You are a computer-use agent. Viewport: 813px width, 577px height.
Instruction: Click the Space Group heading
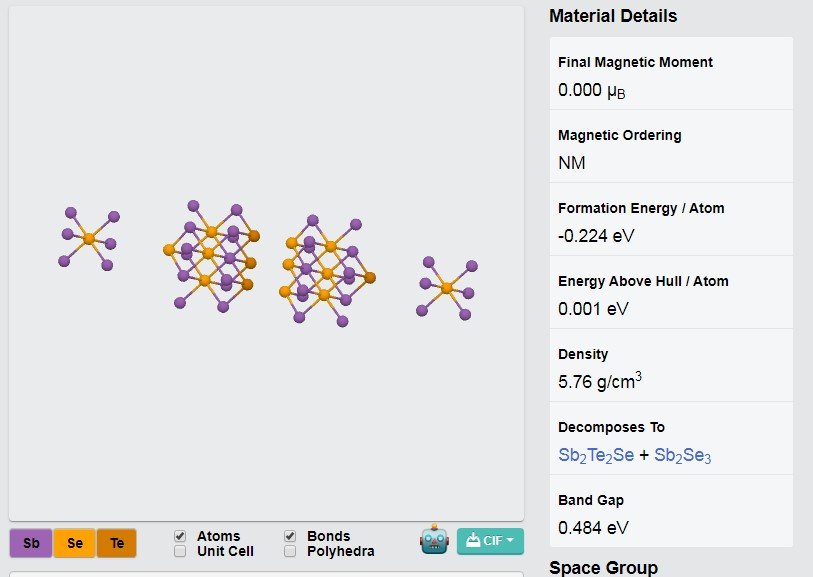pos(604,568)
